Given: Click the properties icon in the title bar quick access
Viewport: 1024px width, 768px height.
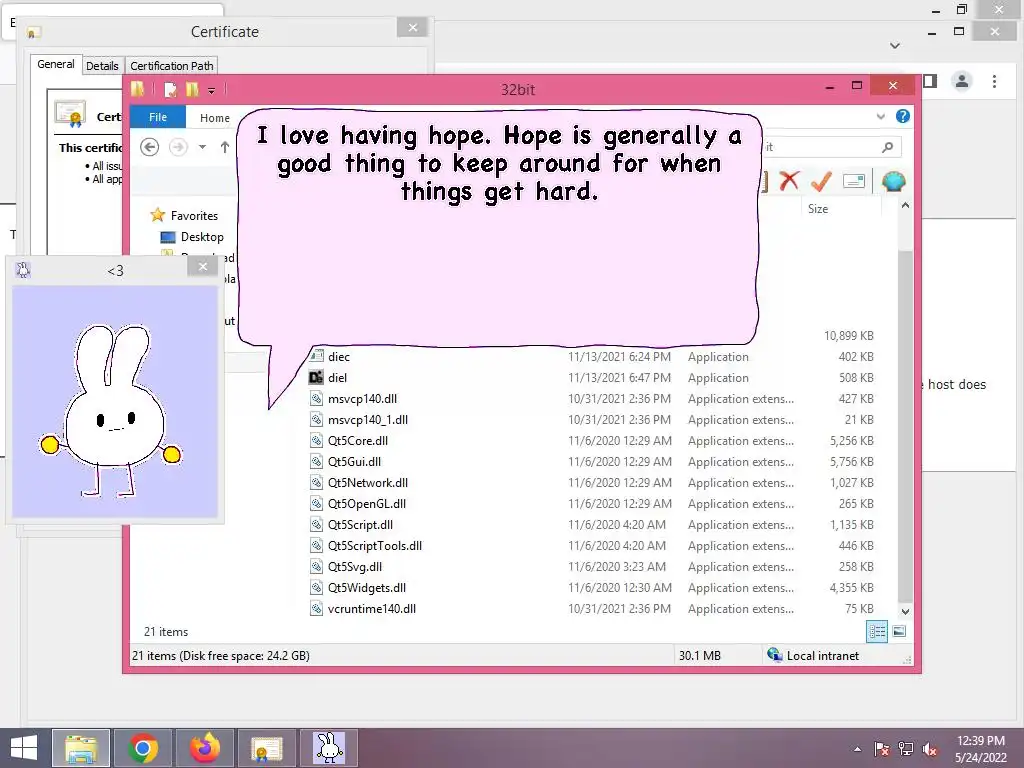Looking at the screenshot, I should pyautogui.click(x=170, y=89).
